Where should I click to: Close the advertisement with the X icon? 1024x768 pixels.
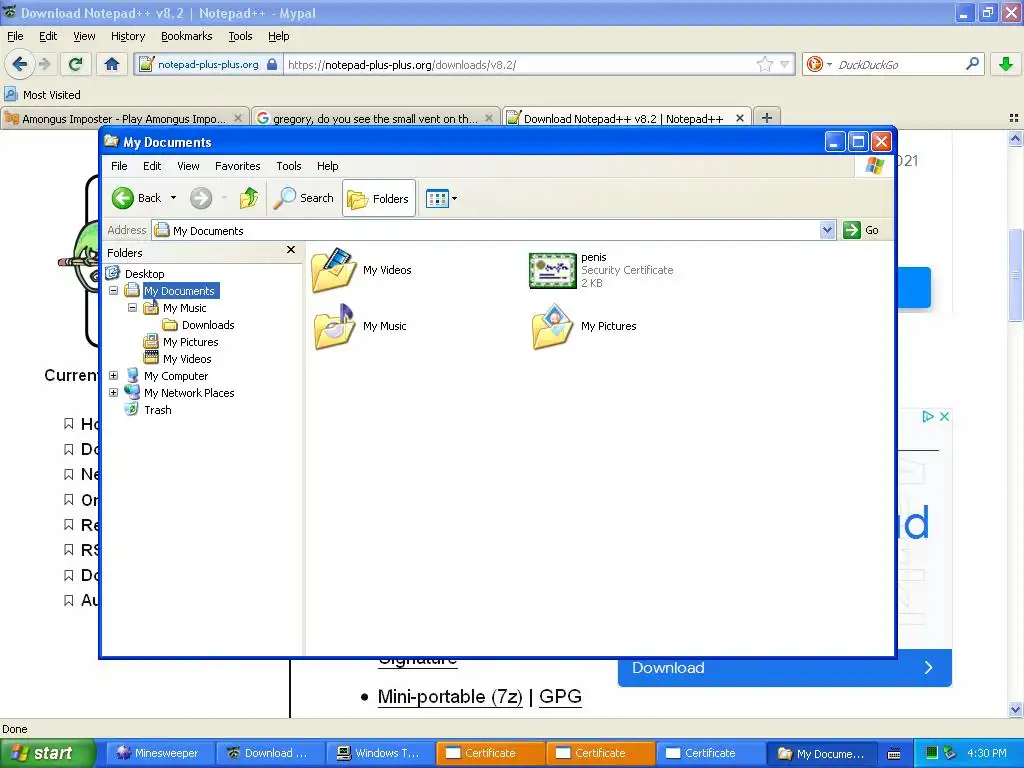click(x=944, y=416)
